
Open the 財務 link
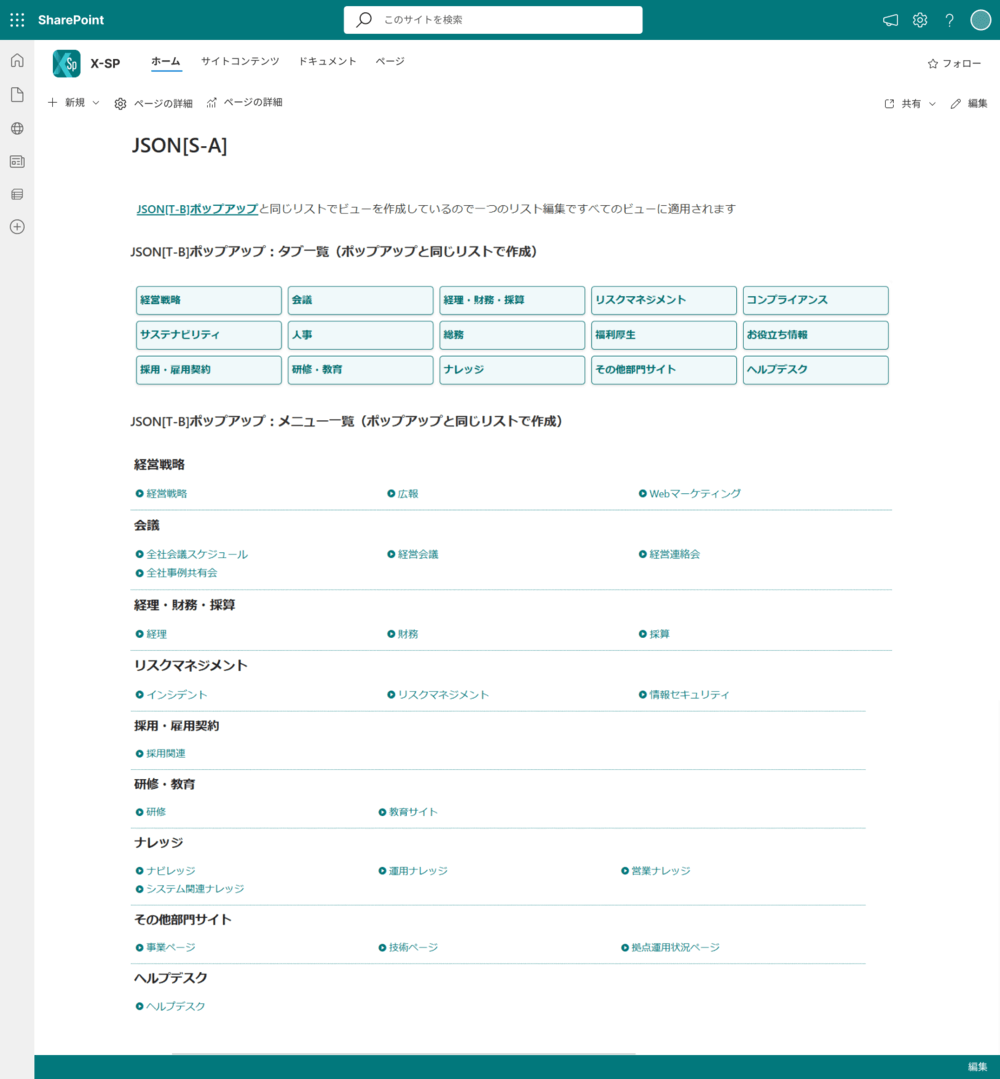(408, 634)
